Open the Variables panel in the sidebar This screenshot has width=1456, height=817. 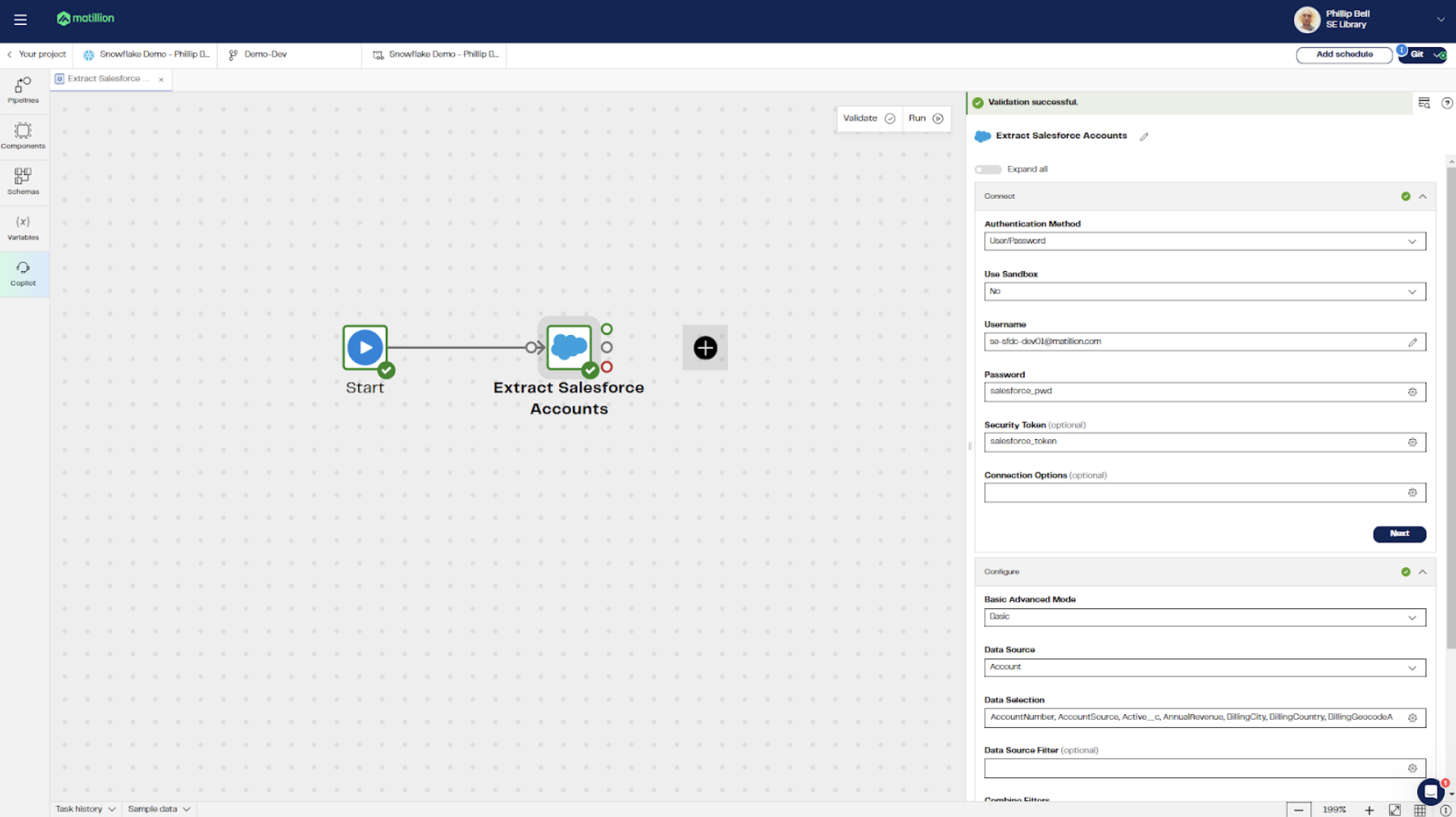[22, 226]
